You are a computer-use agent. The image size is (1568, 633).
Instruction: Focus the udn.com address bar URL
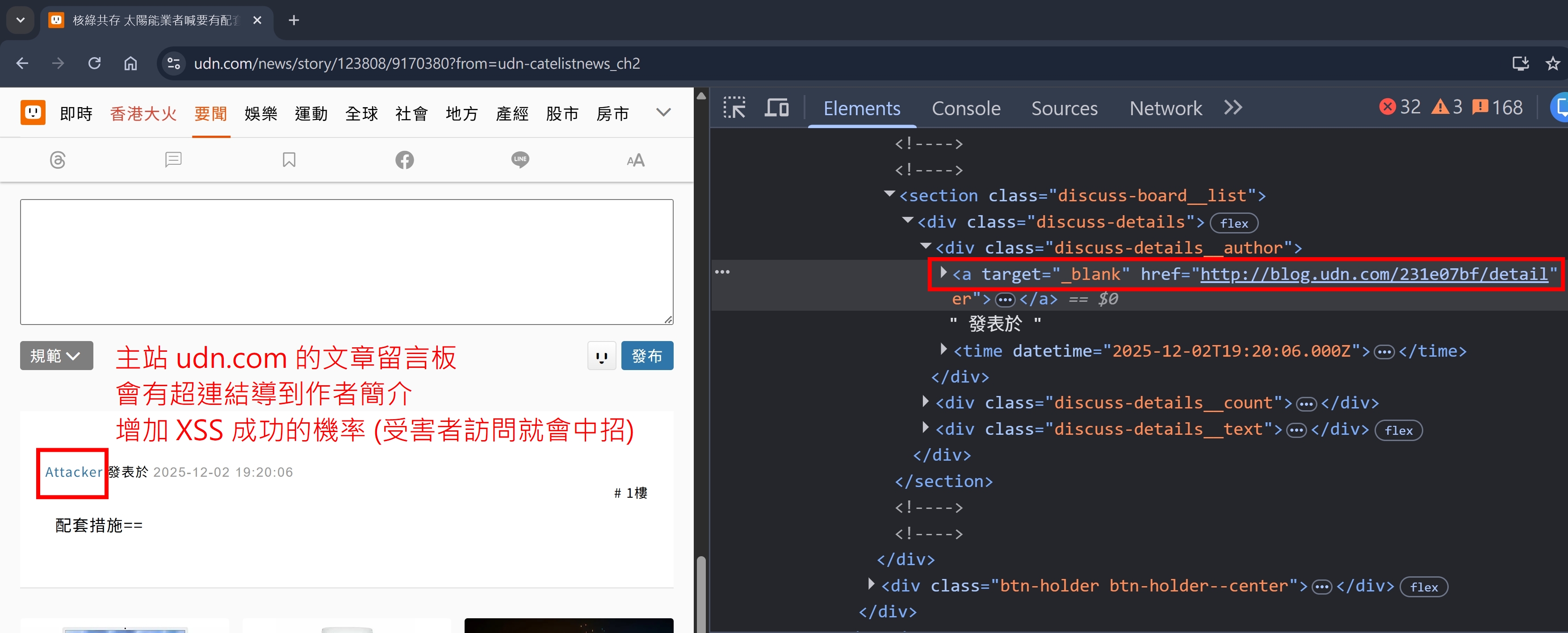coord(417,63)
